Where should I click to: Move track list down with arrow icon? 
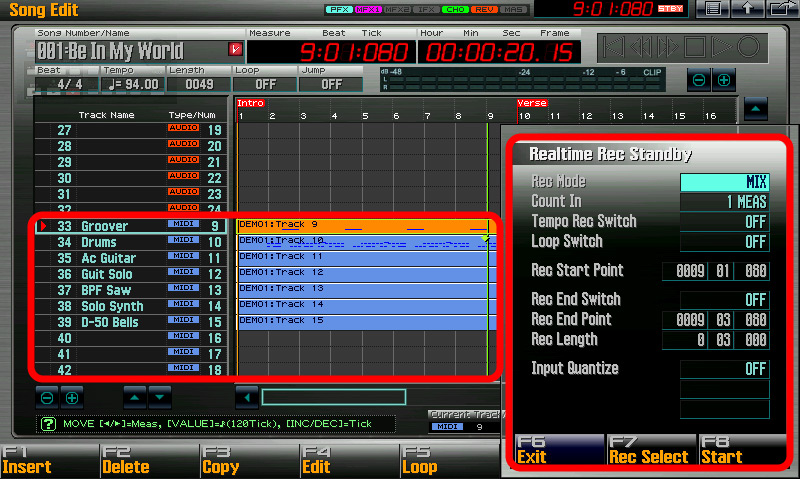pos(160,398)
